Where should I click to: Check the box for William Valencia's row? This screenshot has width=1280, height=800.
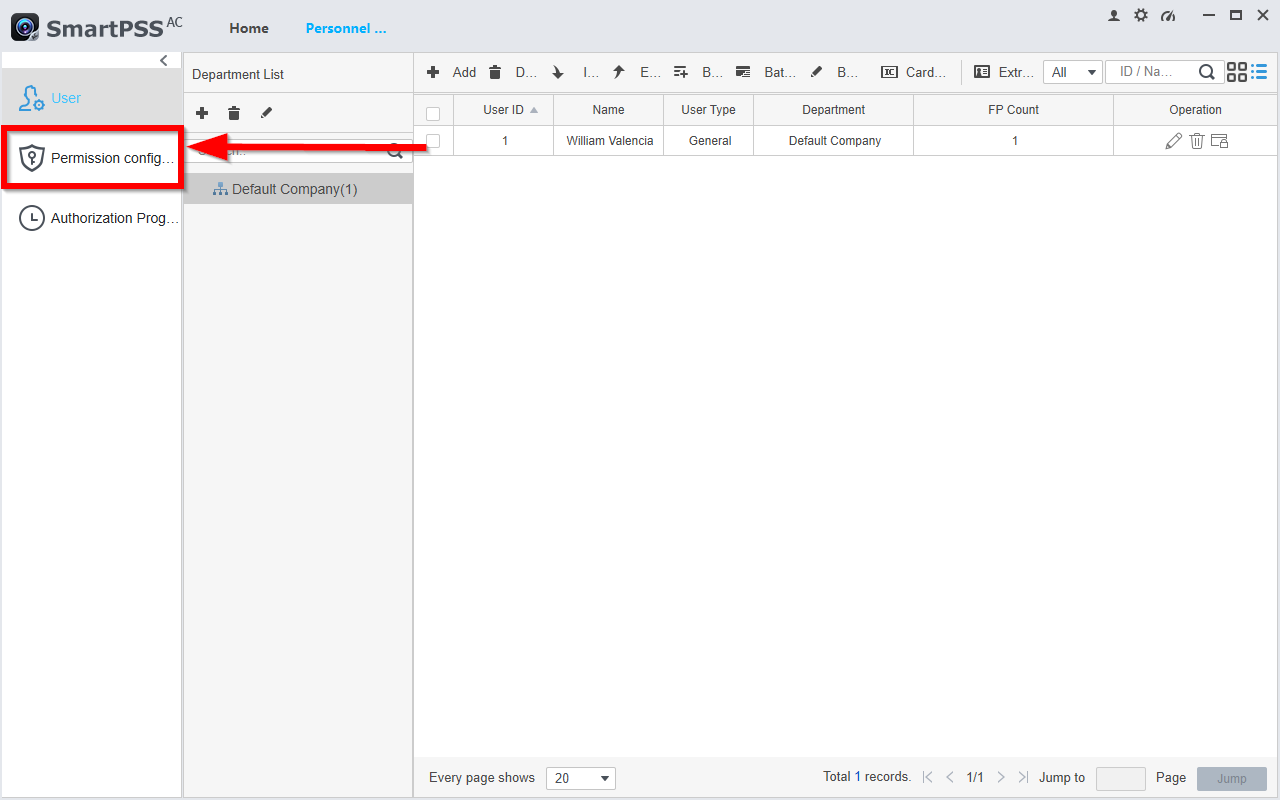[433, 141]
